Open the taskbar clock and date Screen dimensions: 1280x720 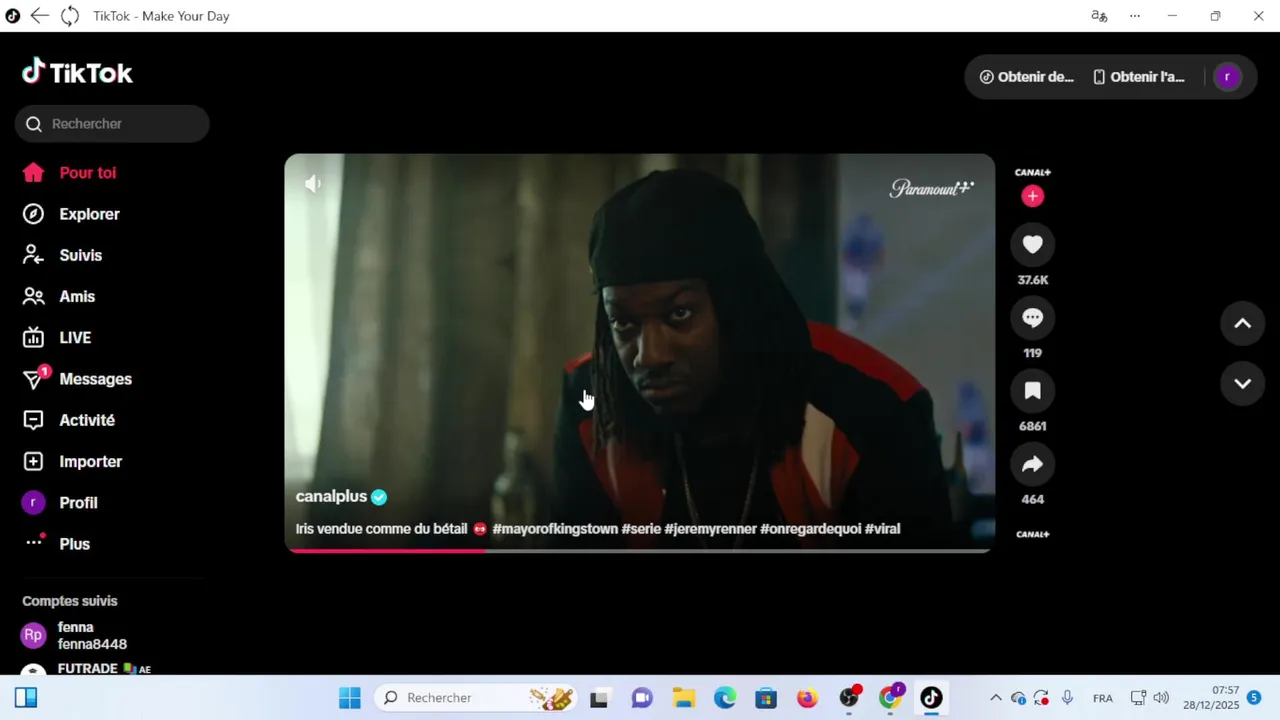tap(1210, 698)
